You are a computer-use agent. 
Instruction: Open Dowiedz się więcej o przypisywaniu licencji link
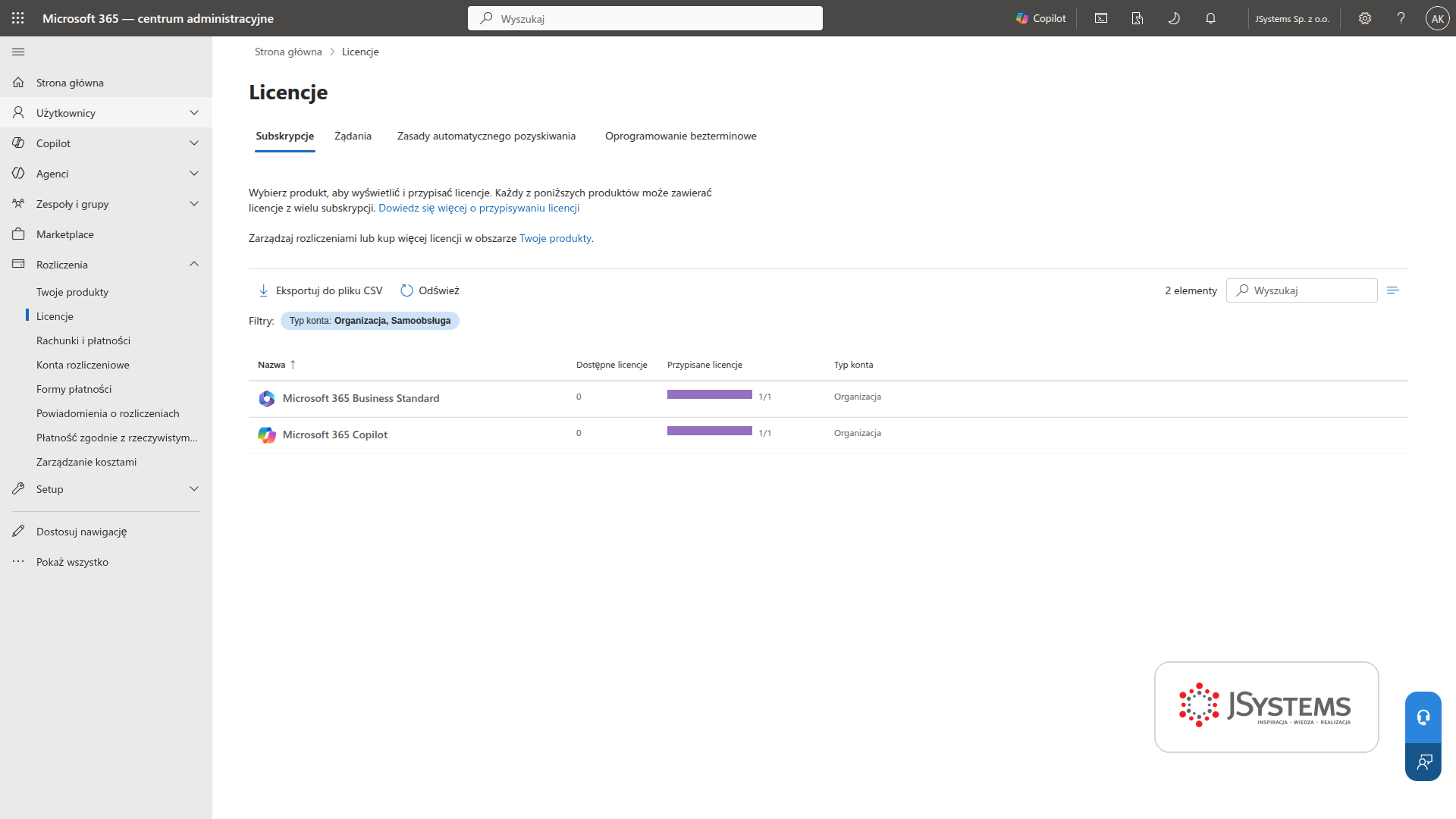coord(479,208)
